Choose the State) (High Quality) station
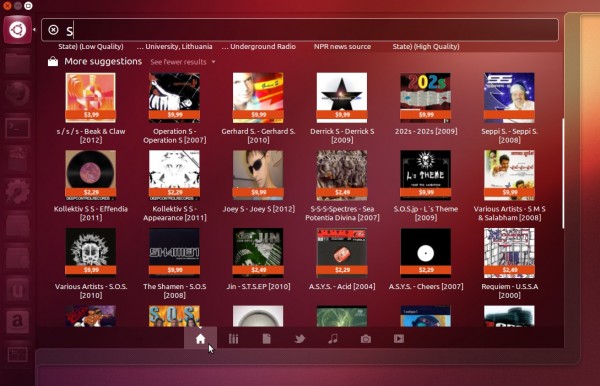 point(426,47)
